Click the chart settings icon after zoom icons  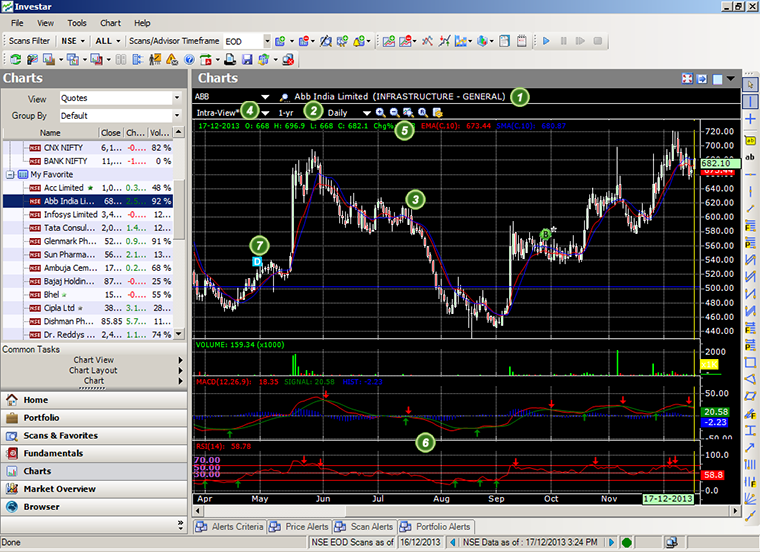(x=438, y=112)
